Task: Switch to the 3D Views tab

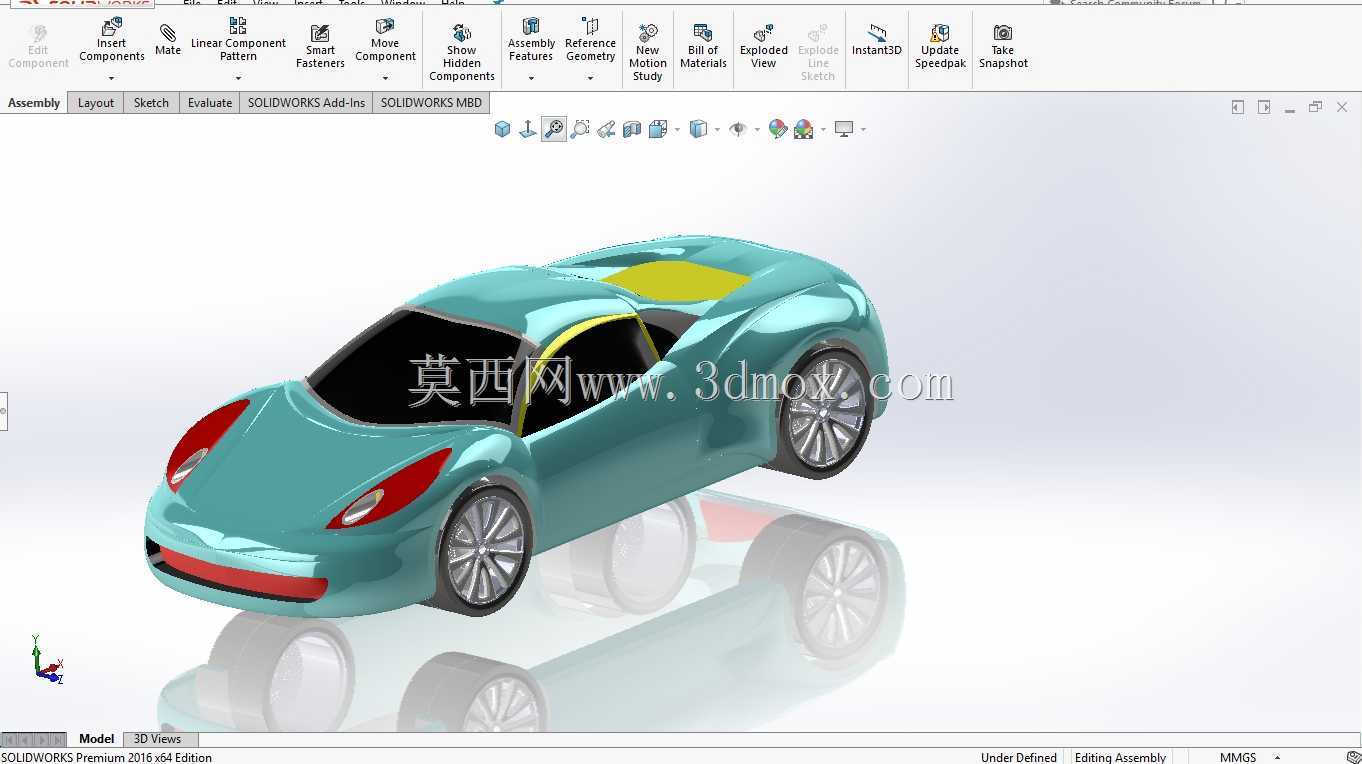Action: [x=157, y=739]
